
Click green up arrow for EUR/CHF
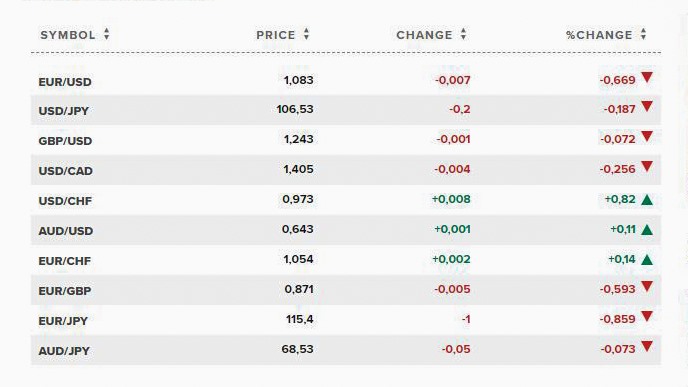click(647, 260)
